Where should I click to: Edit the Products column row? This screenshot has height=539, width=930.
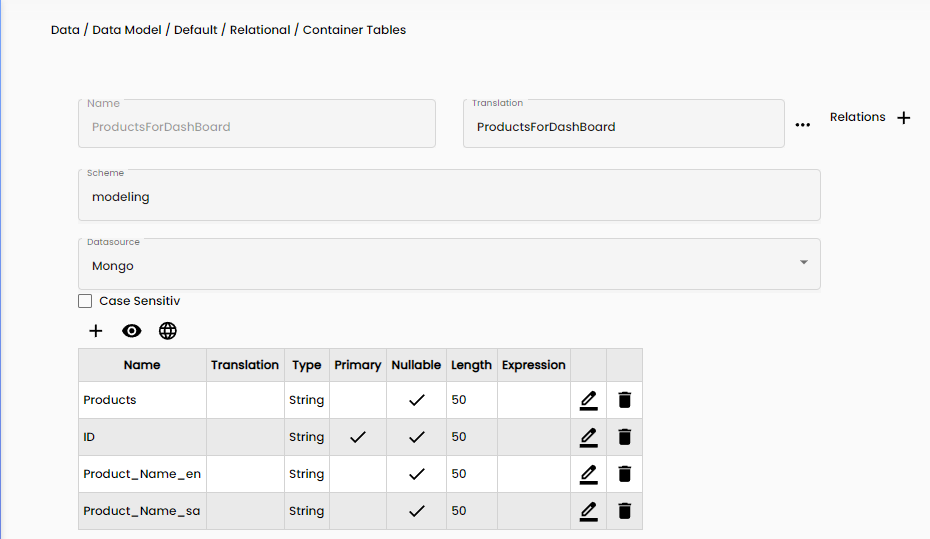[x=588, y=400]
